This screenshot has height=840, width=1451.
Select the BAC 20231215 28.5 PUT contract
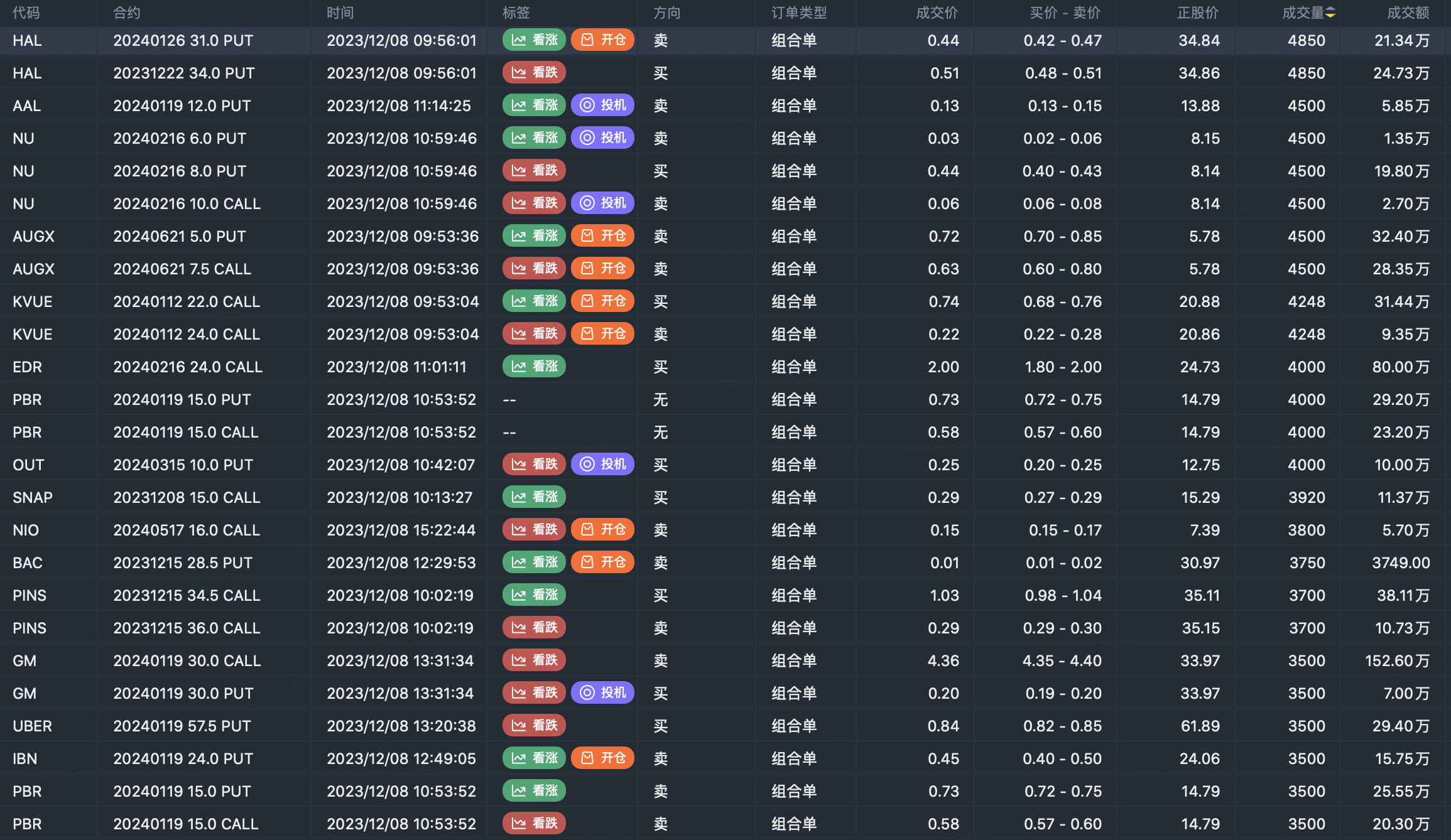[183, 563]
